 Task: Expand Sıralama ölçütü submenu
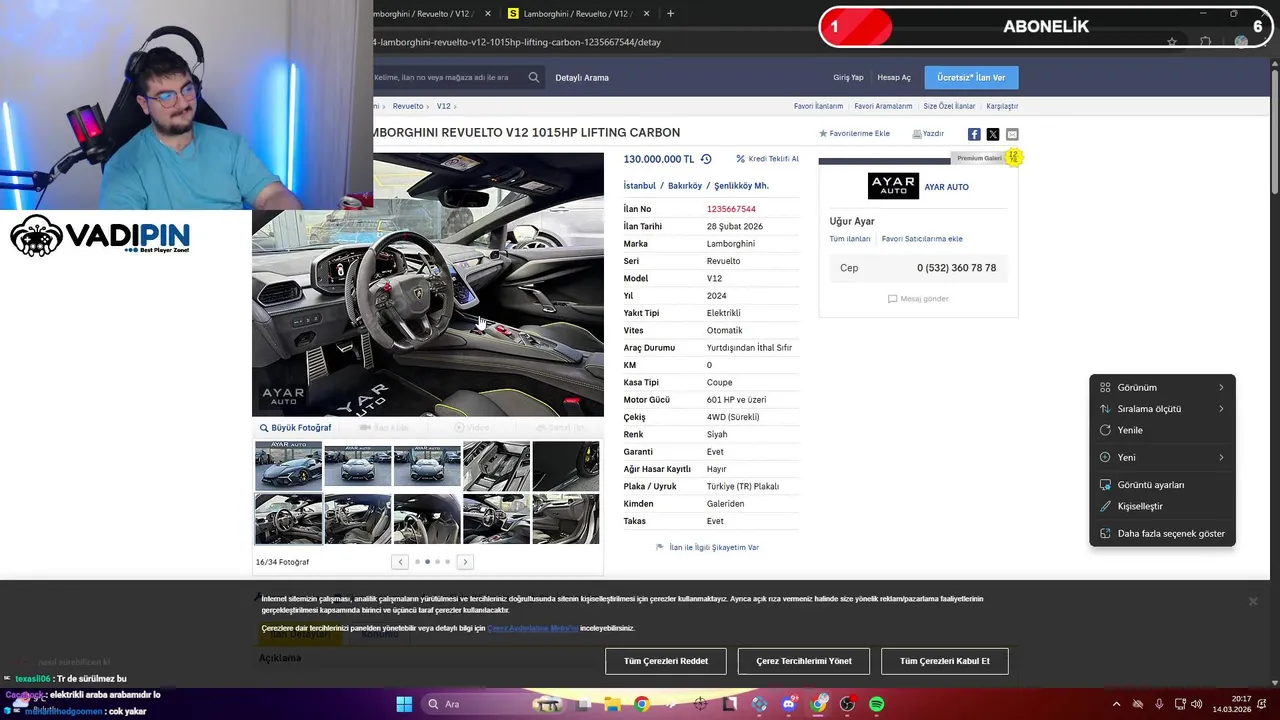[1162, 409]
